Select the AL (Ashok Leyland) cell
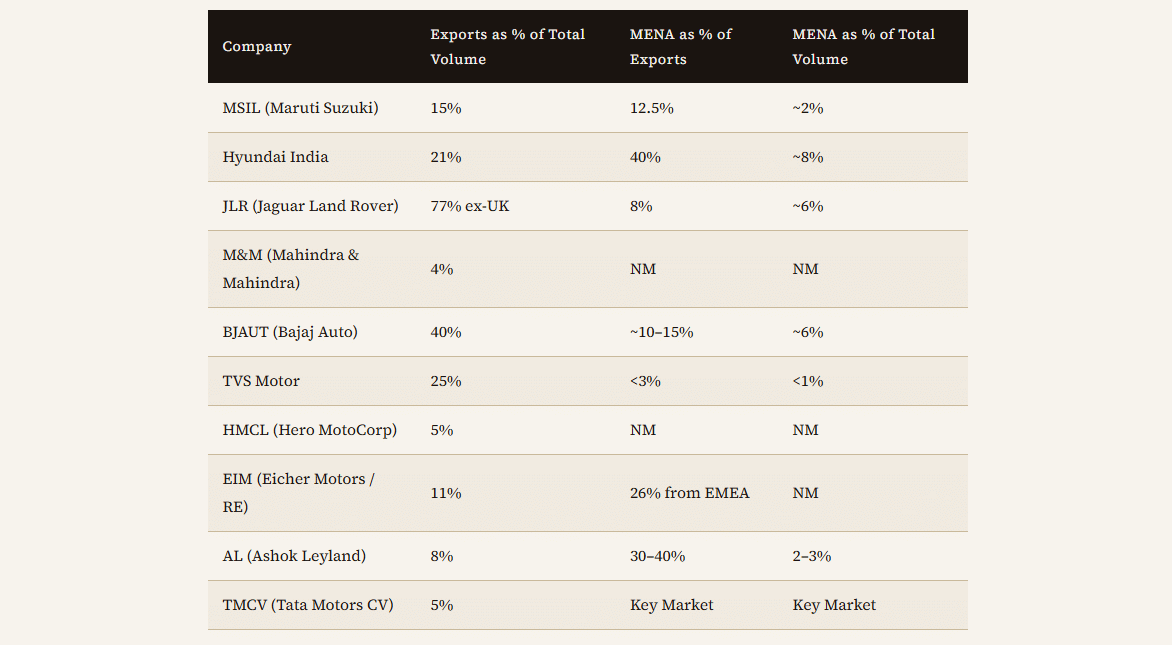The height and width of the screenshot is (645, 1172). pos(294,556)
